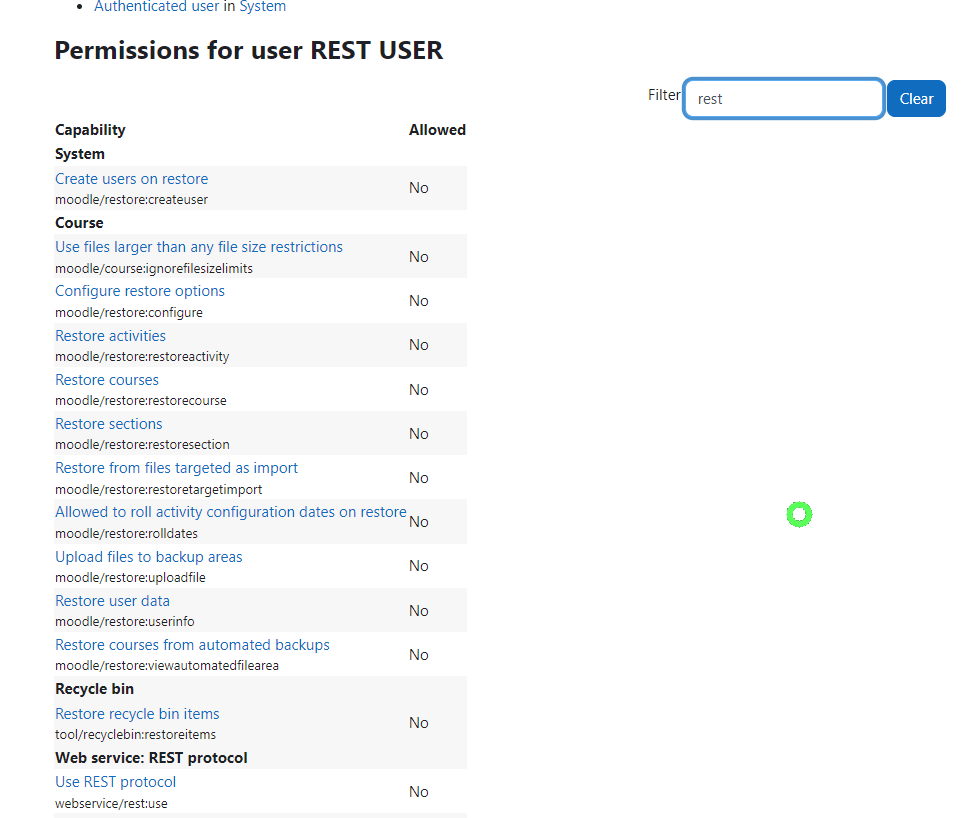Open 'Restore user data' capability link
Screen dimensions: 961x818
pyautogui.click(x=112, y=601)
